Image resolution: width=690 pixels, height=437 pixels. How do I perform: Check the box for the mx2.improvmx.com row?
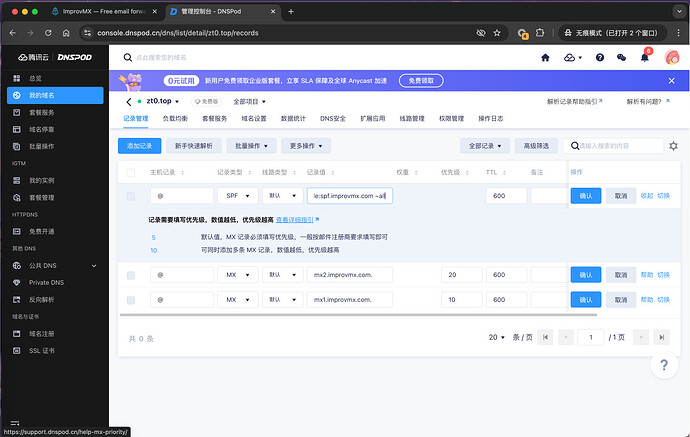click(131, 274)
